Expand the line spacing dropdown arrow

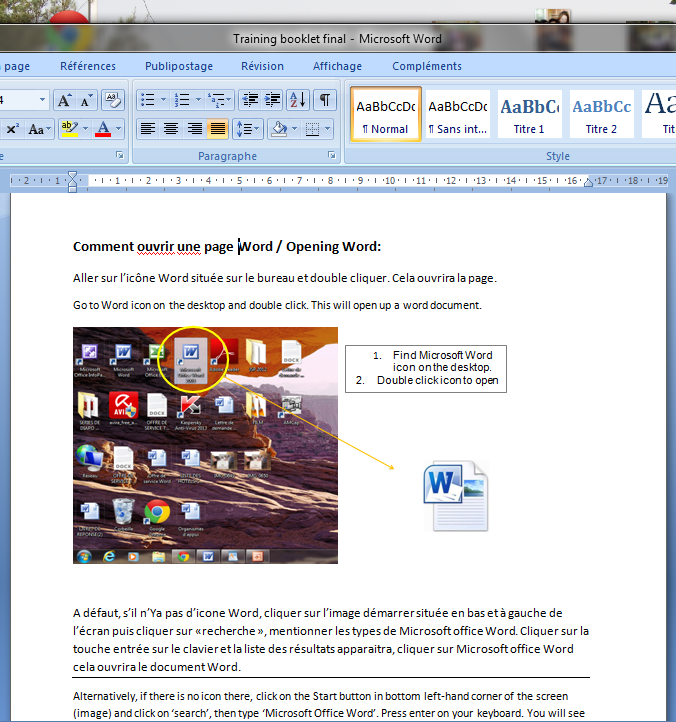pyautogui.click(x=257, y=129)
